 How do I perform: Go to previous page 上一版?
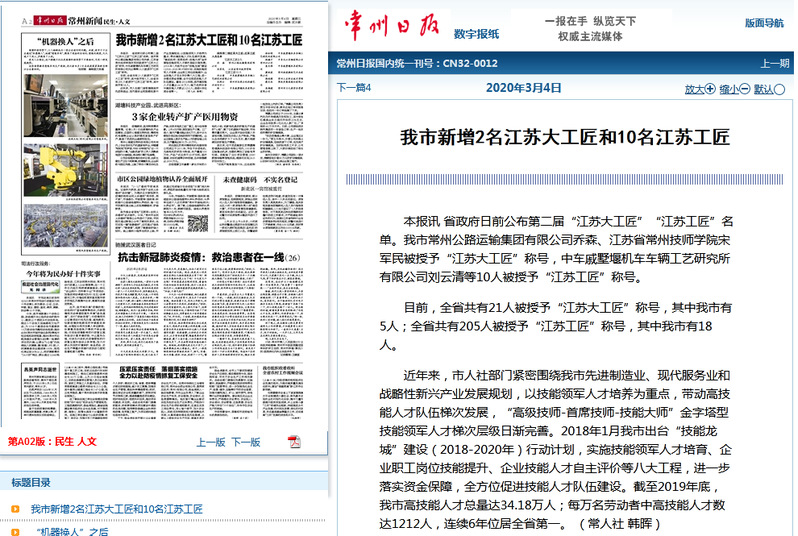[x=211, y=442]
